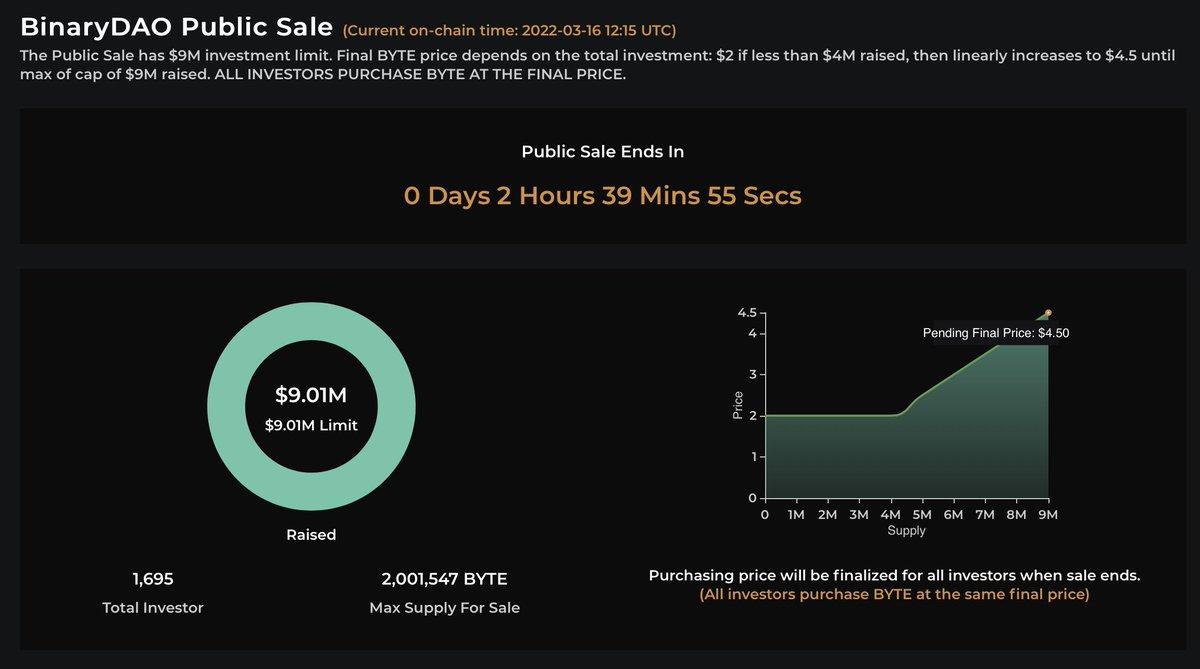Click the Public Sale Ends In label
The height and width of the screenshot is (669, 1200).
[602, 152]
